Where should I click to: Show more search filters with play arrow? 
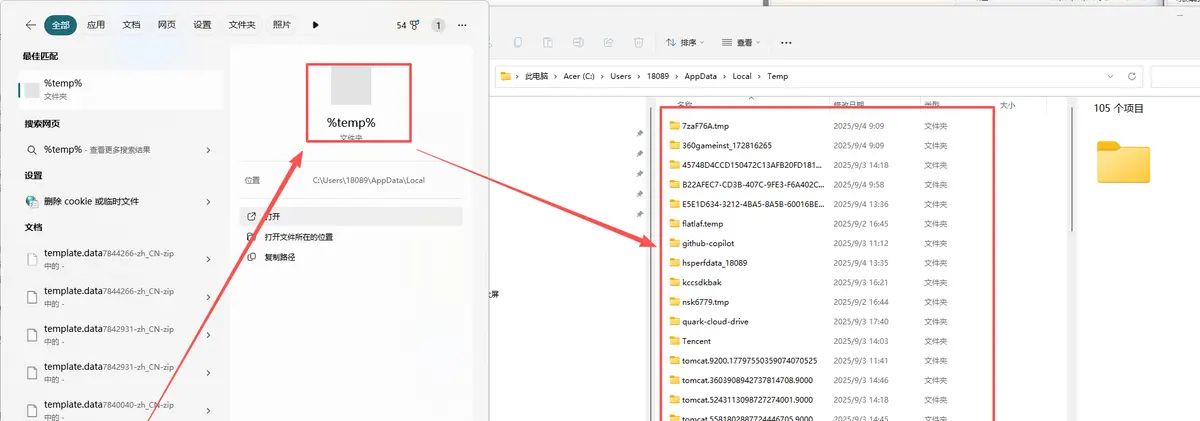tap(316, 25)
